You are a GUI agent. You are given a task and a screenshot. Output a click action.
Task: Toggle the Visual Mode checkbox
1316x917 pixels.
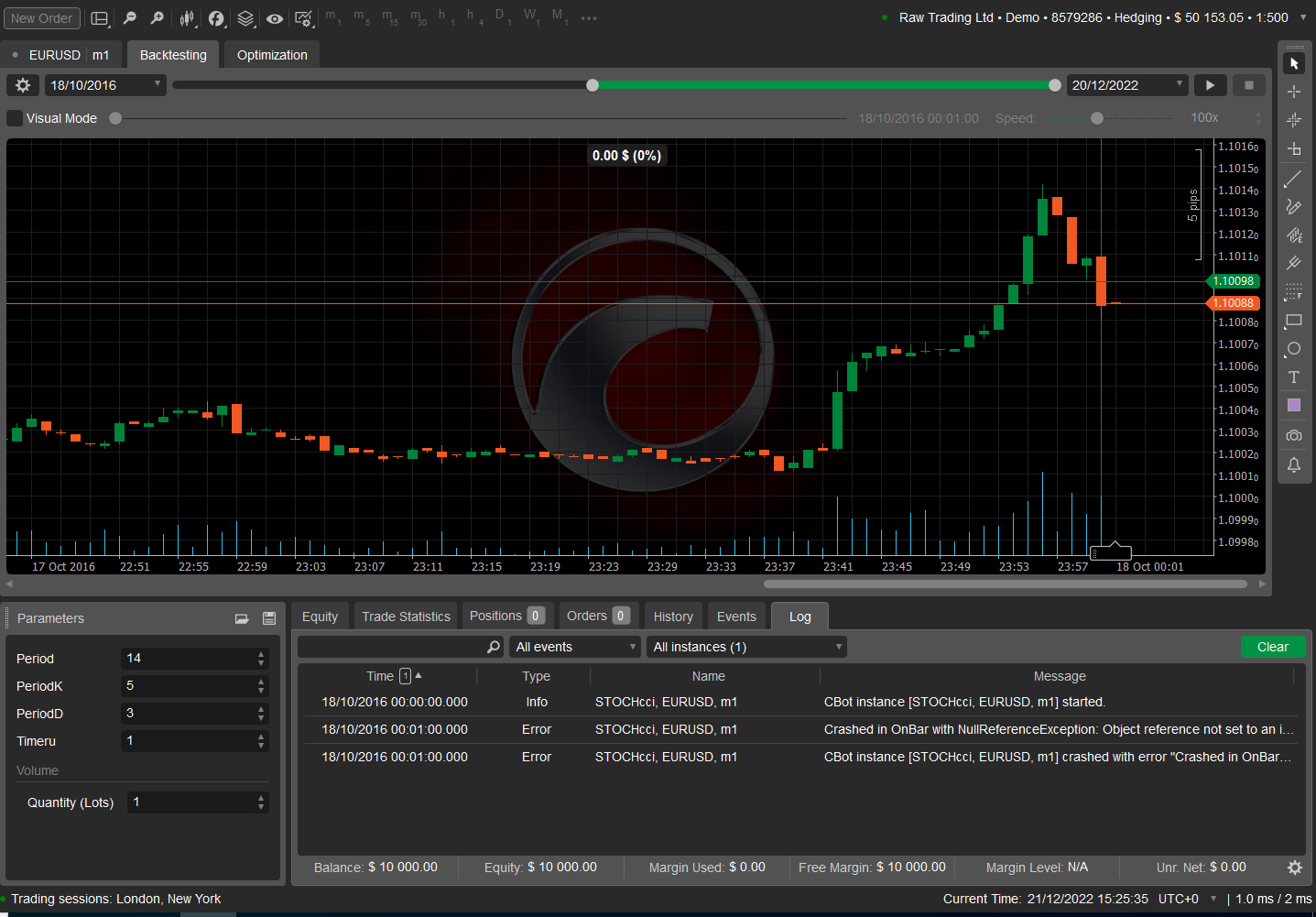(15, 118)
